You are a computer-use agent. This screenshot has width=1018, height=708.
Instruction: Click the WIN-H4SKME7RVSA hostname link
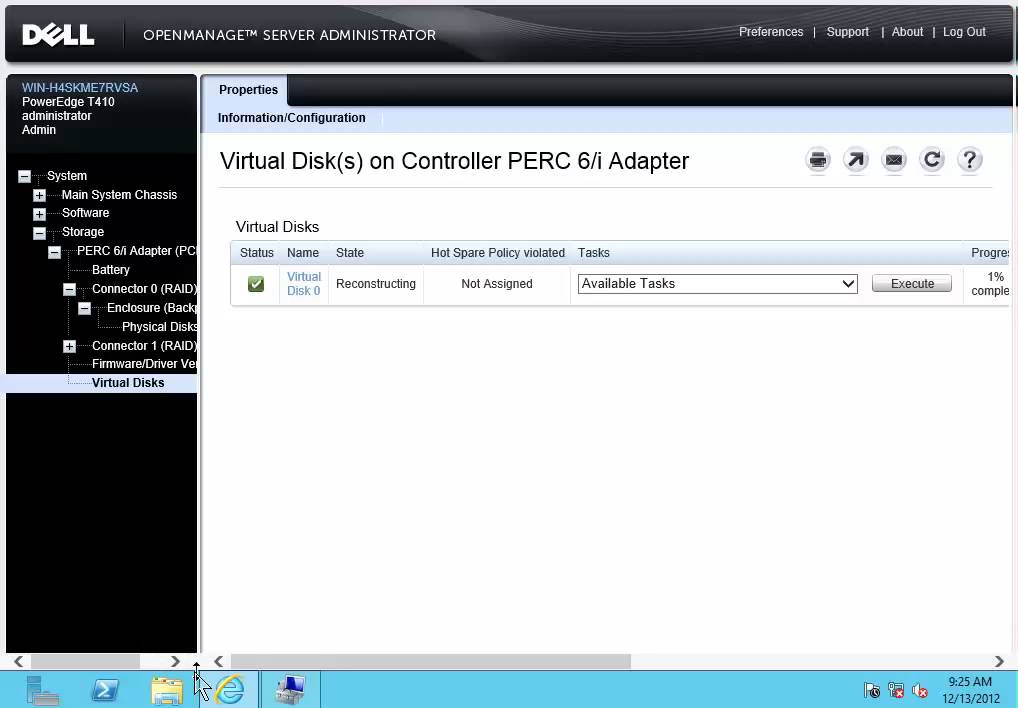(80, 88)
